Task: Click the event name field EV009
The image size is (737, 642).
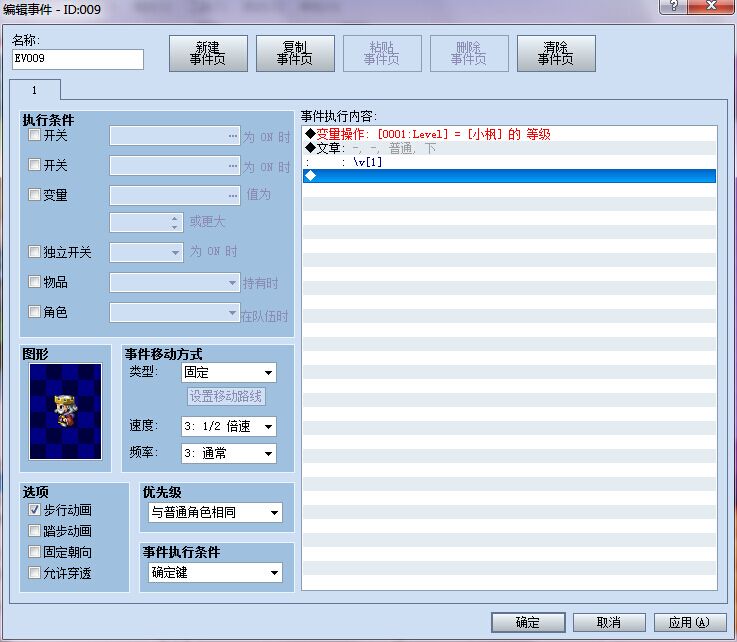Action: coord(78,59)
